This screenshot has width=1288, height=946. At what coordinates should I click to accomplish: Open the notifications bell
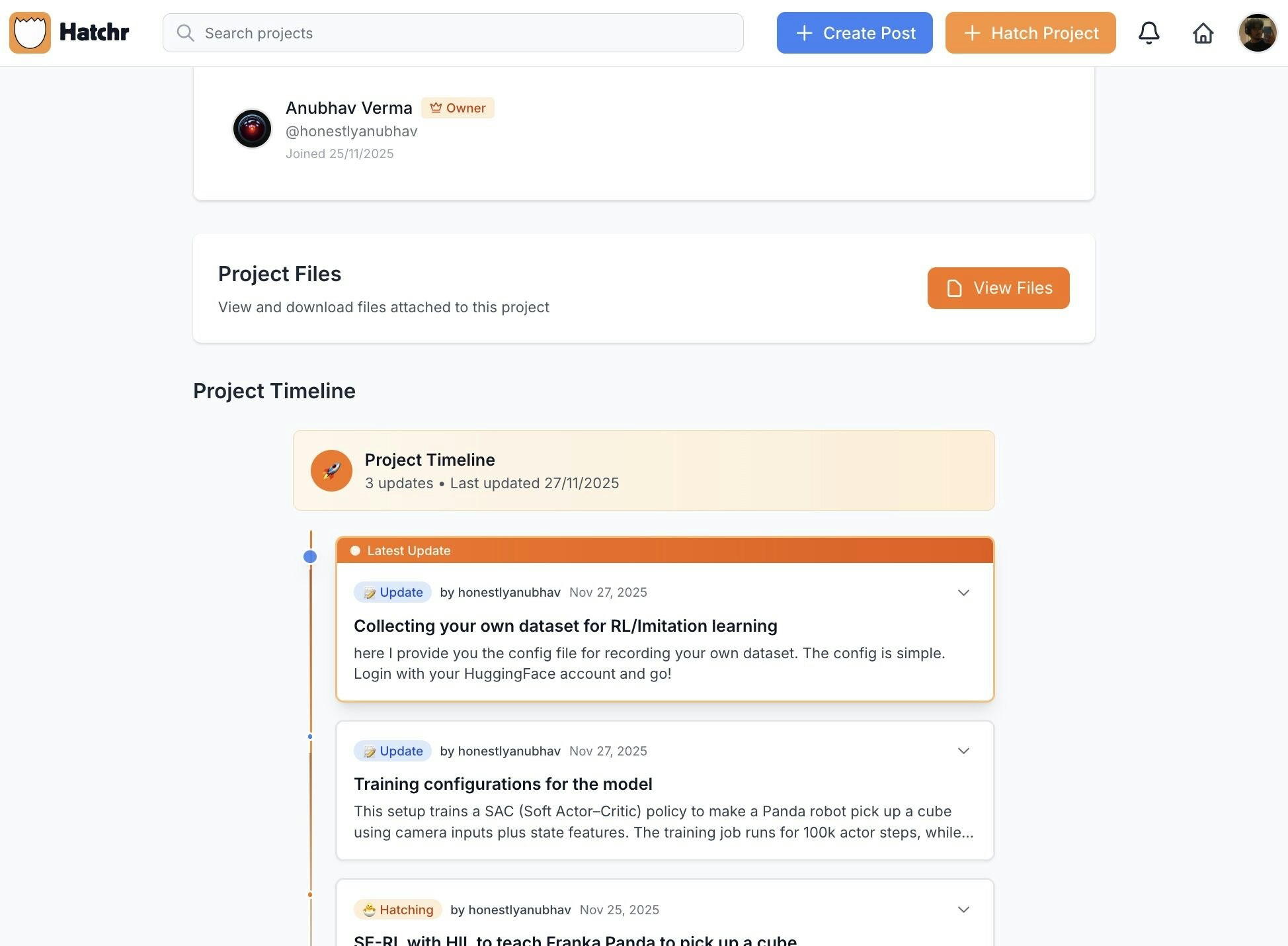(x=1150, y=32)
